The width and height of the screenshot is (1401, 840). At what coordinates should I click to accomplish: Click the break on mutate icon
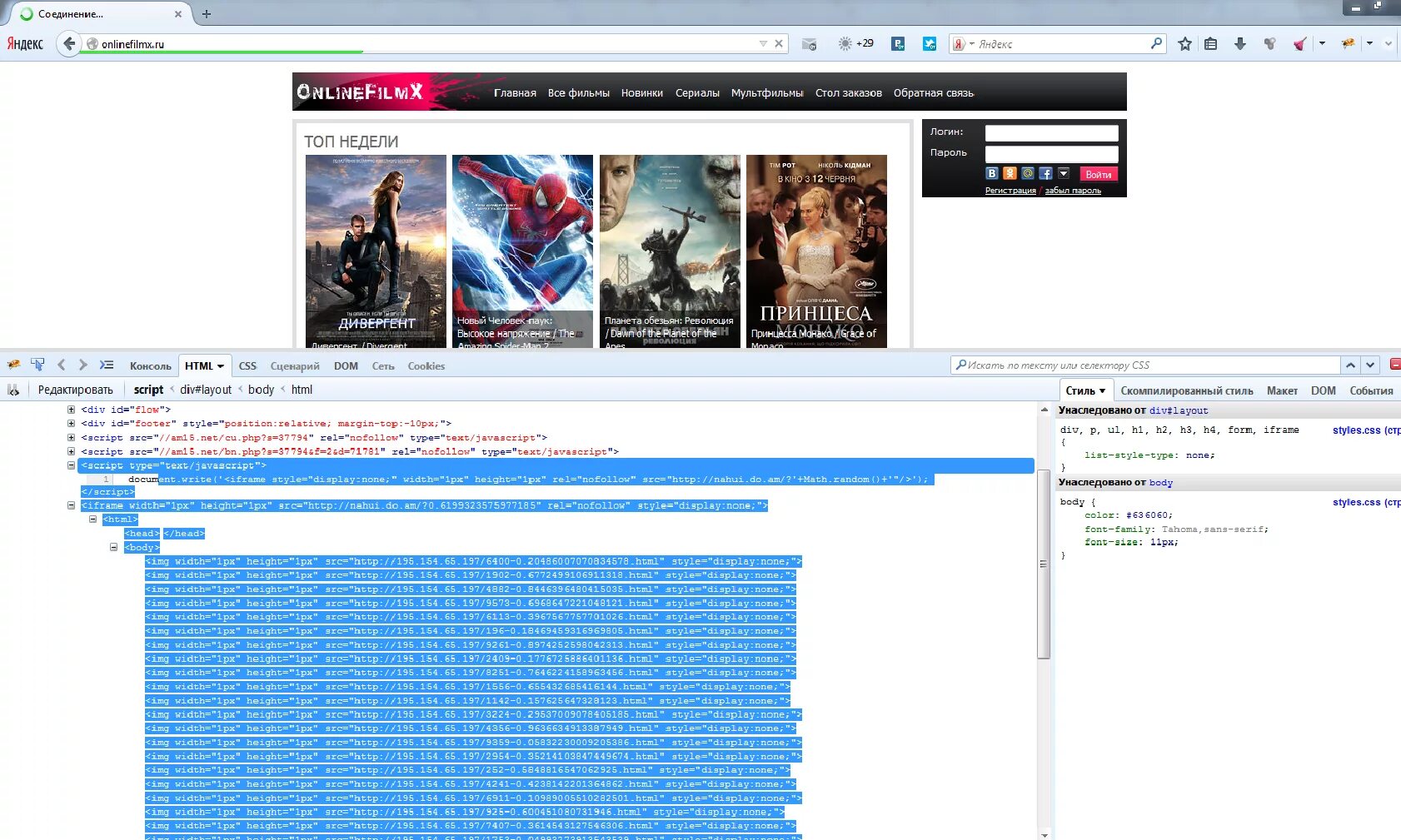tap(13, 390)
